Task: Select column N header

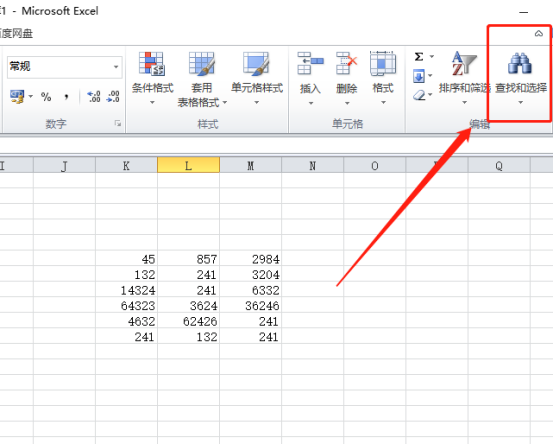Action: [313, 165]
